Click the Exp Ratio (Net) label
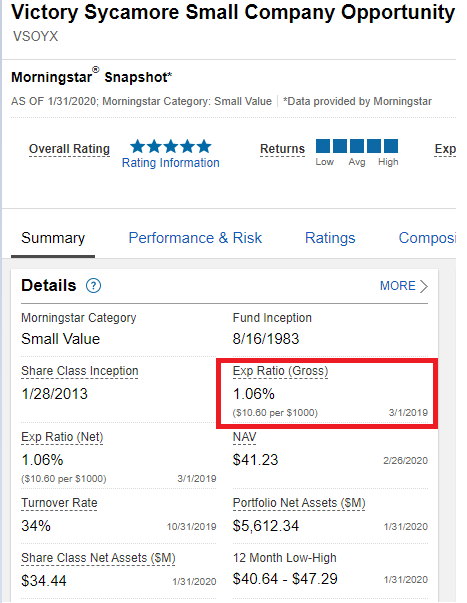This screenshot has width=467, height=603. point(62,437)
